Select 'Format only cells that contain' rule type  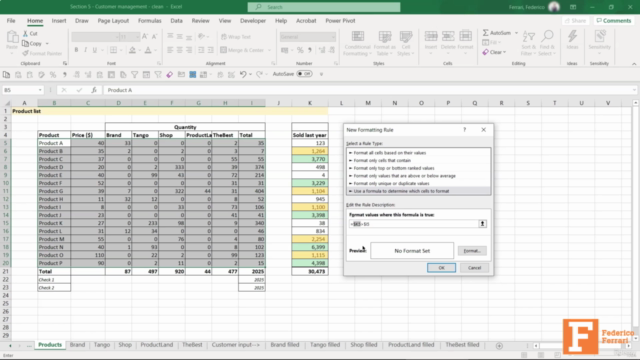419,160
